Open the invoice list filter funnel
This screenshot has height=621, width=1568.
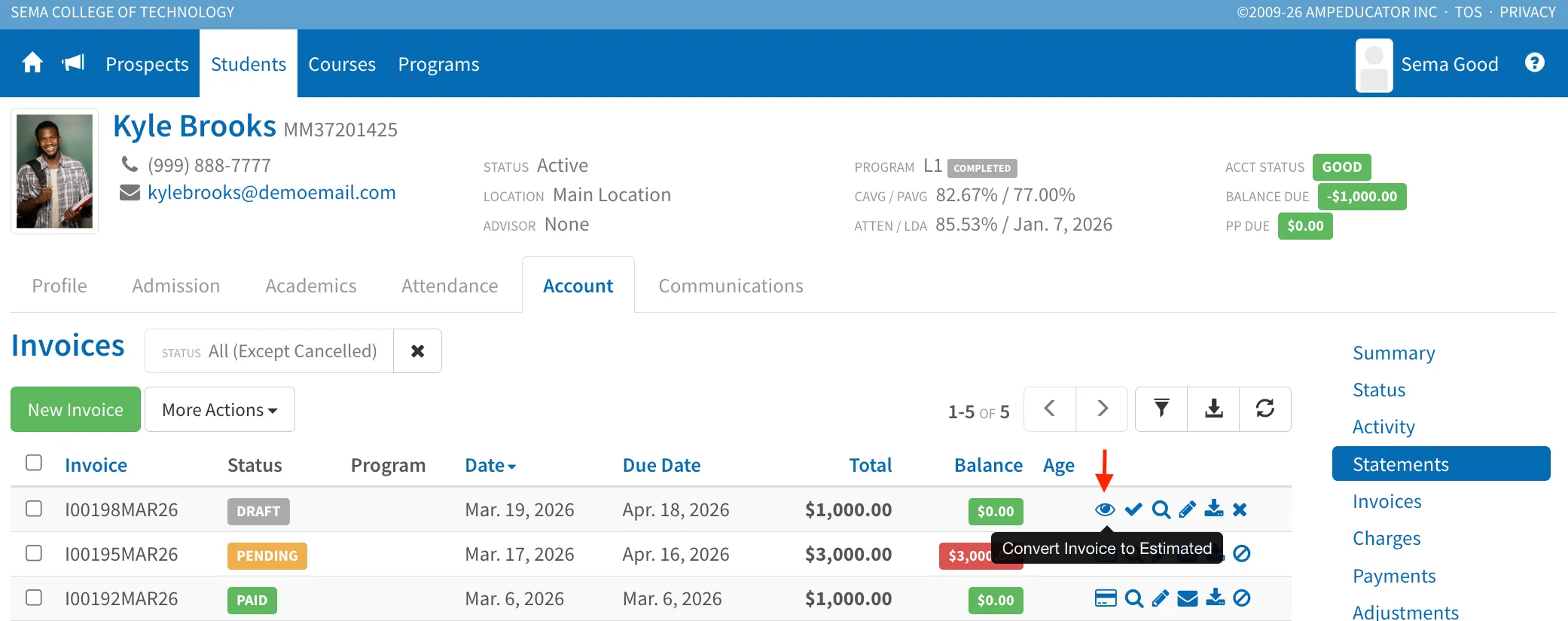pyautogui.click(x=1161, y=408)
